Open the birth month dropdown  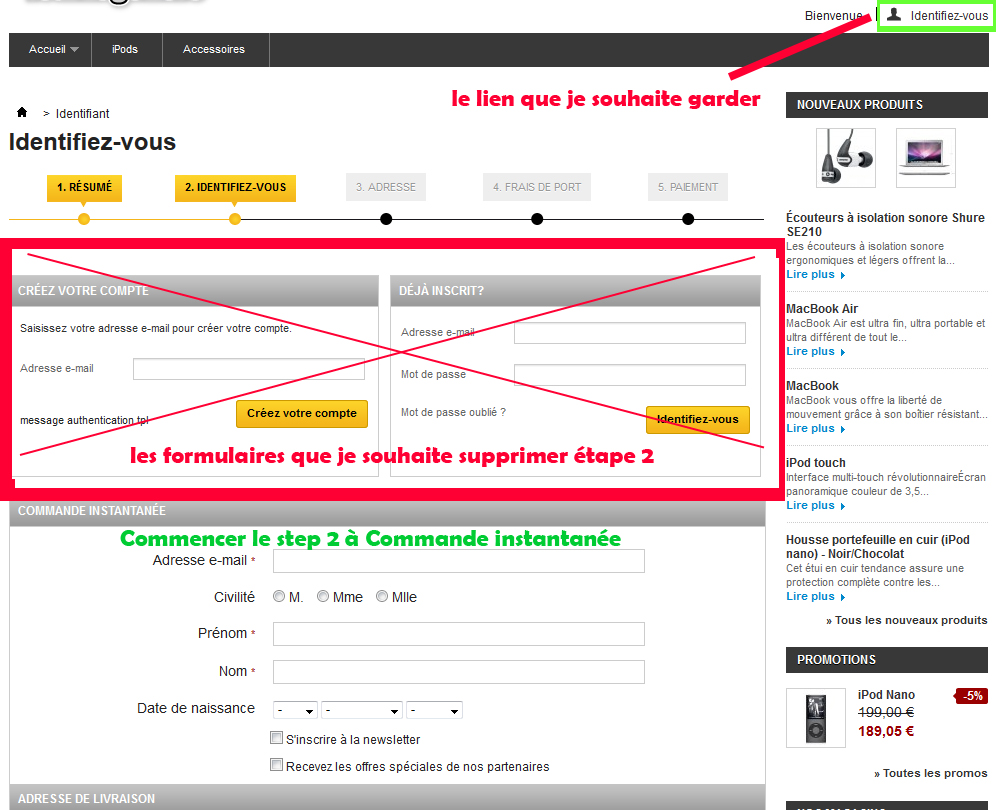362,710
